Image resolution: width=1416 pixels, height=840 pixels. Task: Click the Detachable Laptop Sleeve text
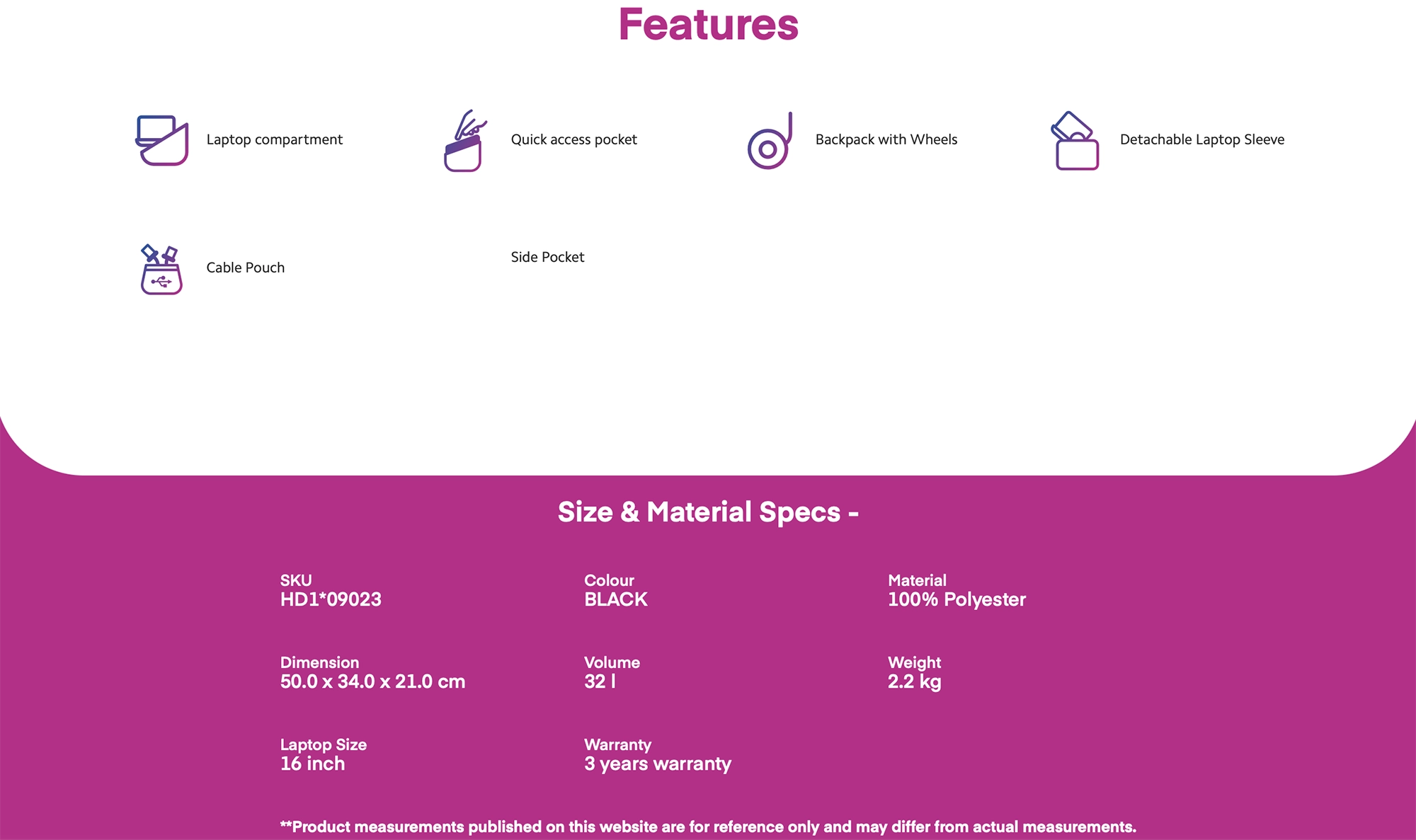1201,139
